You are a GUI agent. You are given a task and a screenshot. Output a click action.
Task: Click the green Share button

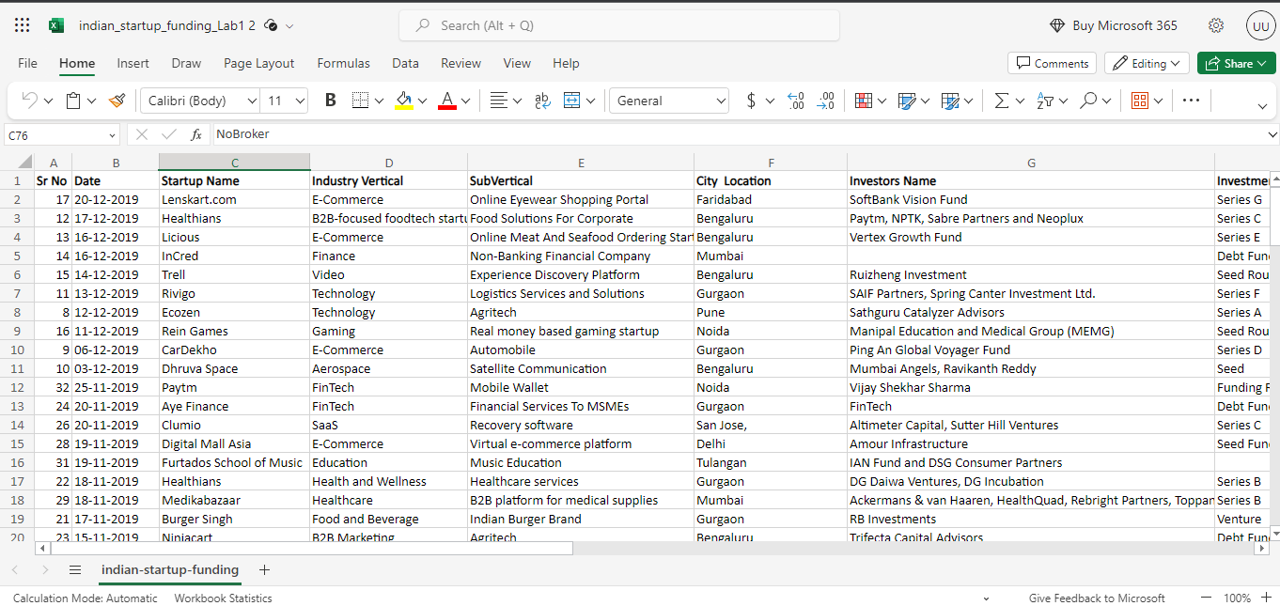tap(1236, 63)
